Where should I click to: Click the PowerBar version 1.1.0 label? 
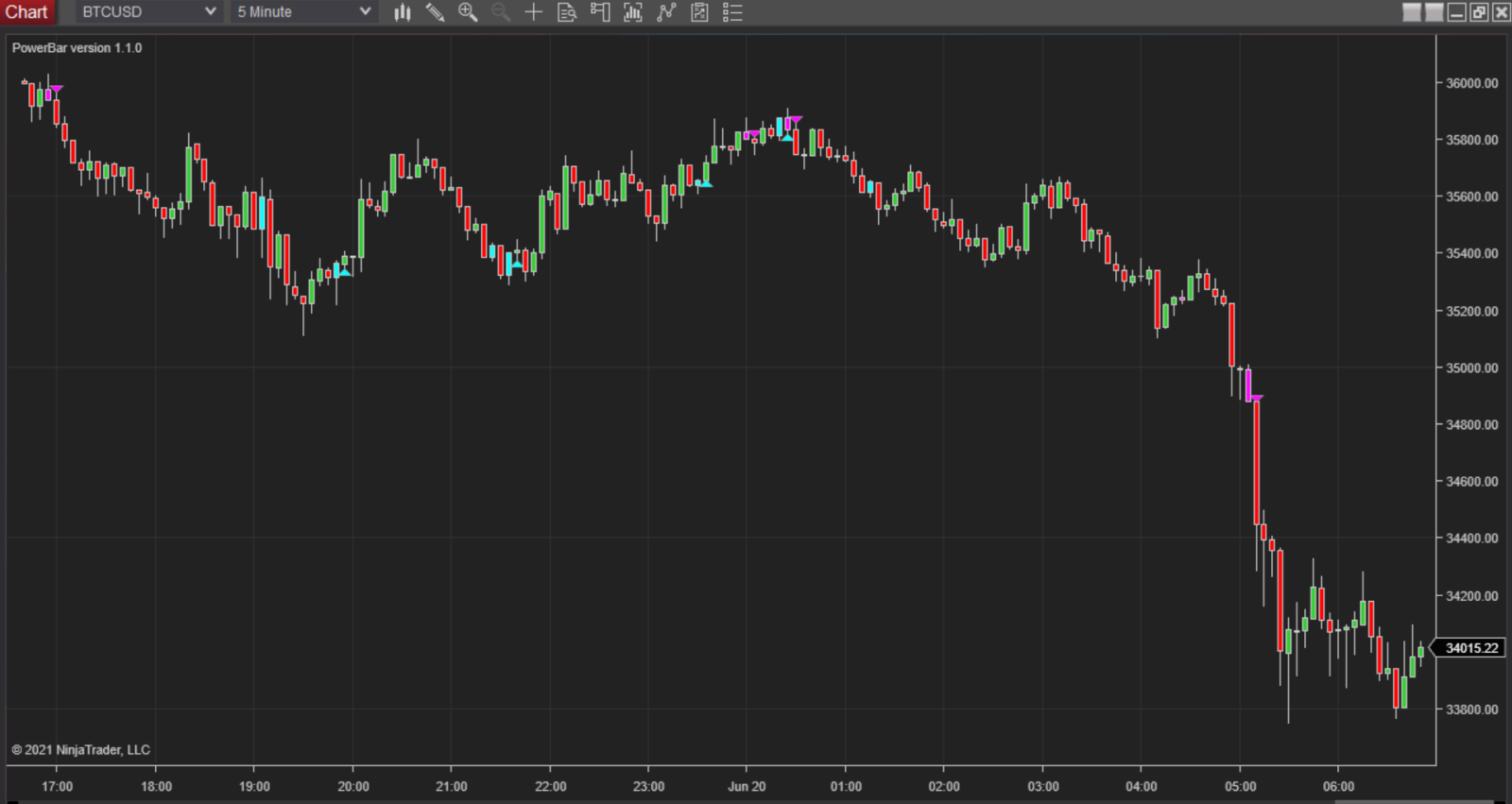click(77, 47)
